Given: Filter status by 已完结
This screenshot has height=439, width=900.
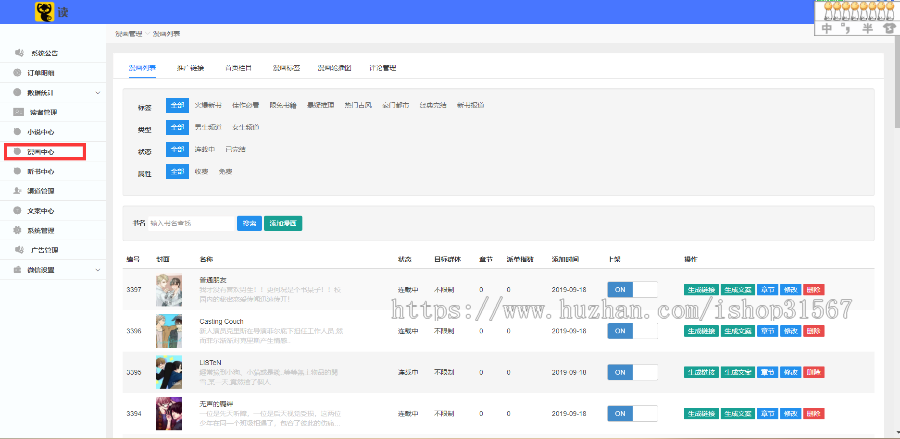Looking at the screenshot, I should pyautogui.click(x=235, y=149).
